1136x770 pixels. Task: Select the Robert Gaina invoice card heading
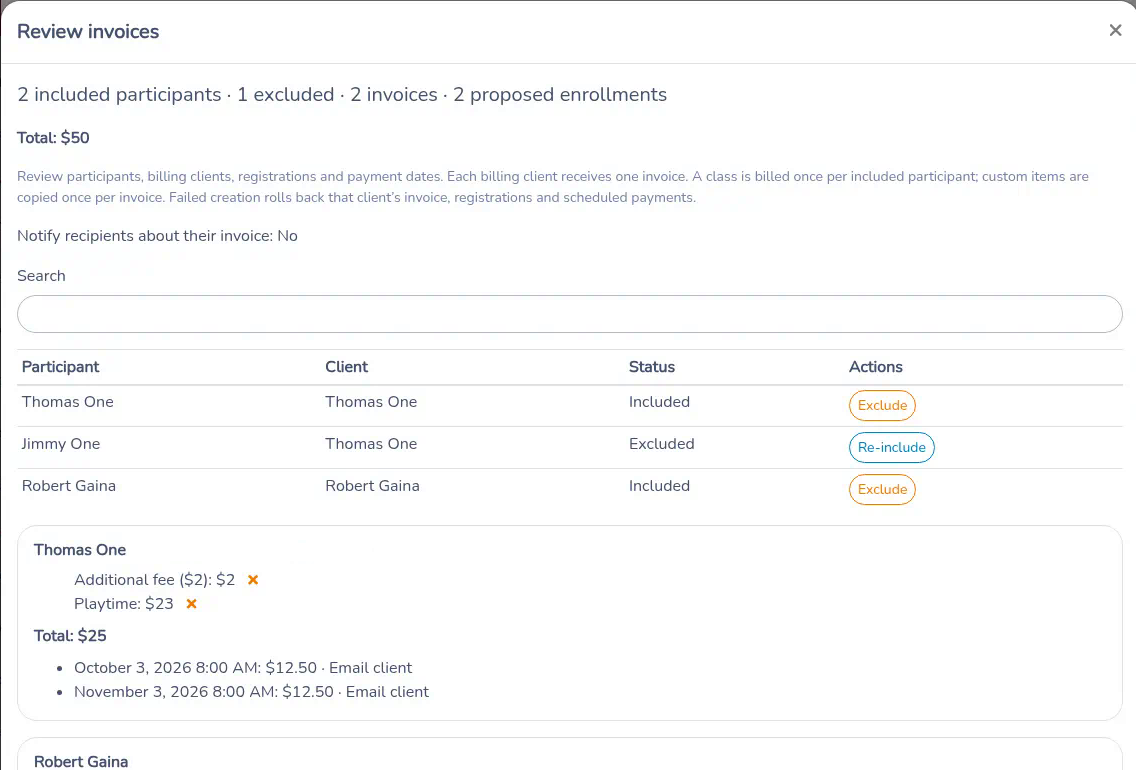pos(81,761)
